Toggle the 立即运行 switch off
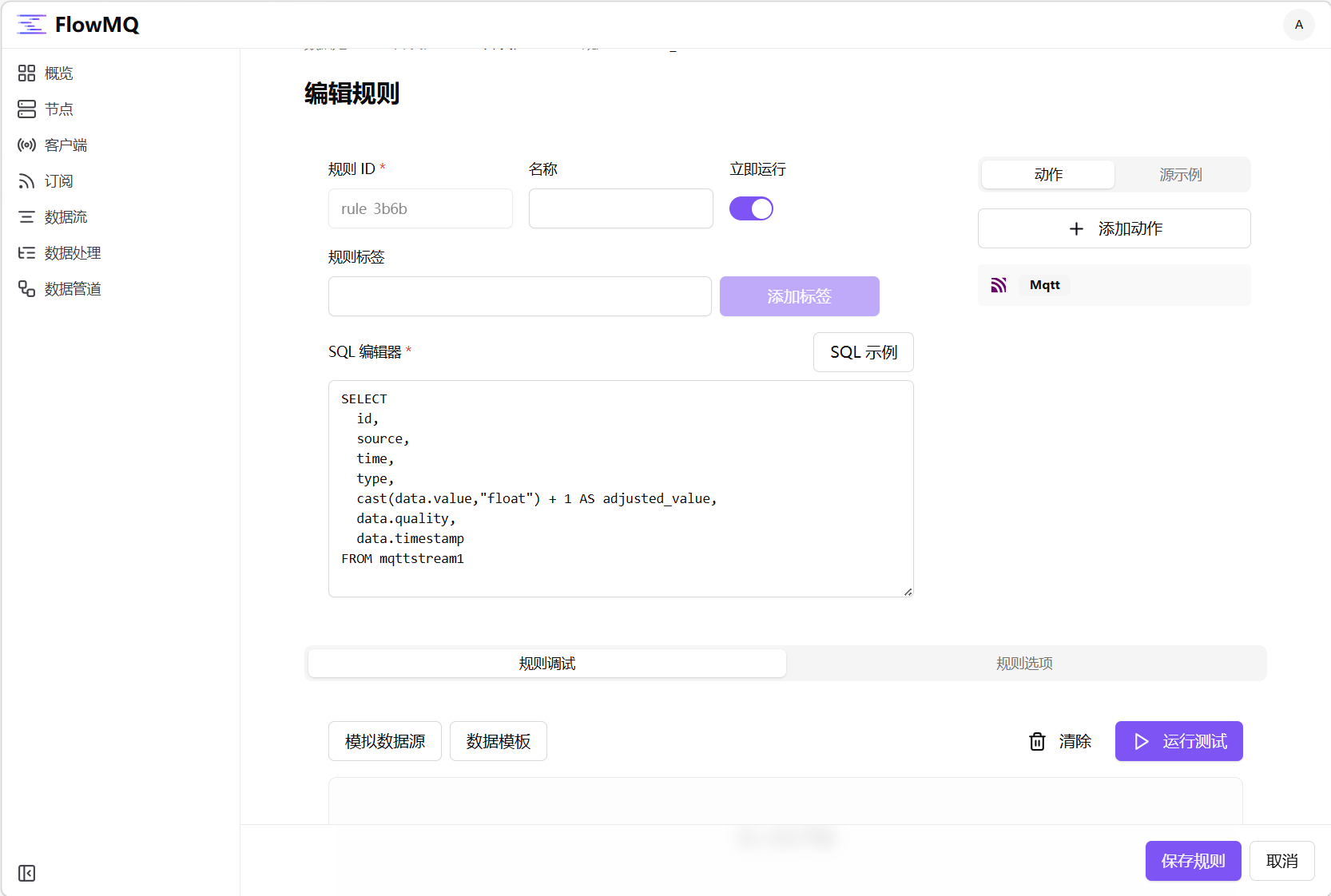 [751, 209]
